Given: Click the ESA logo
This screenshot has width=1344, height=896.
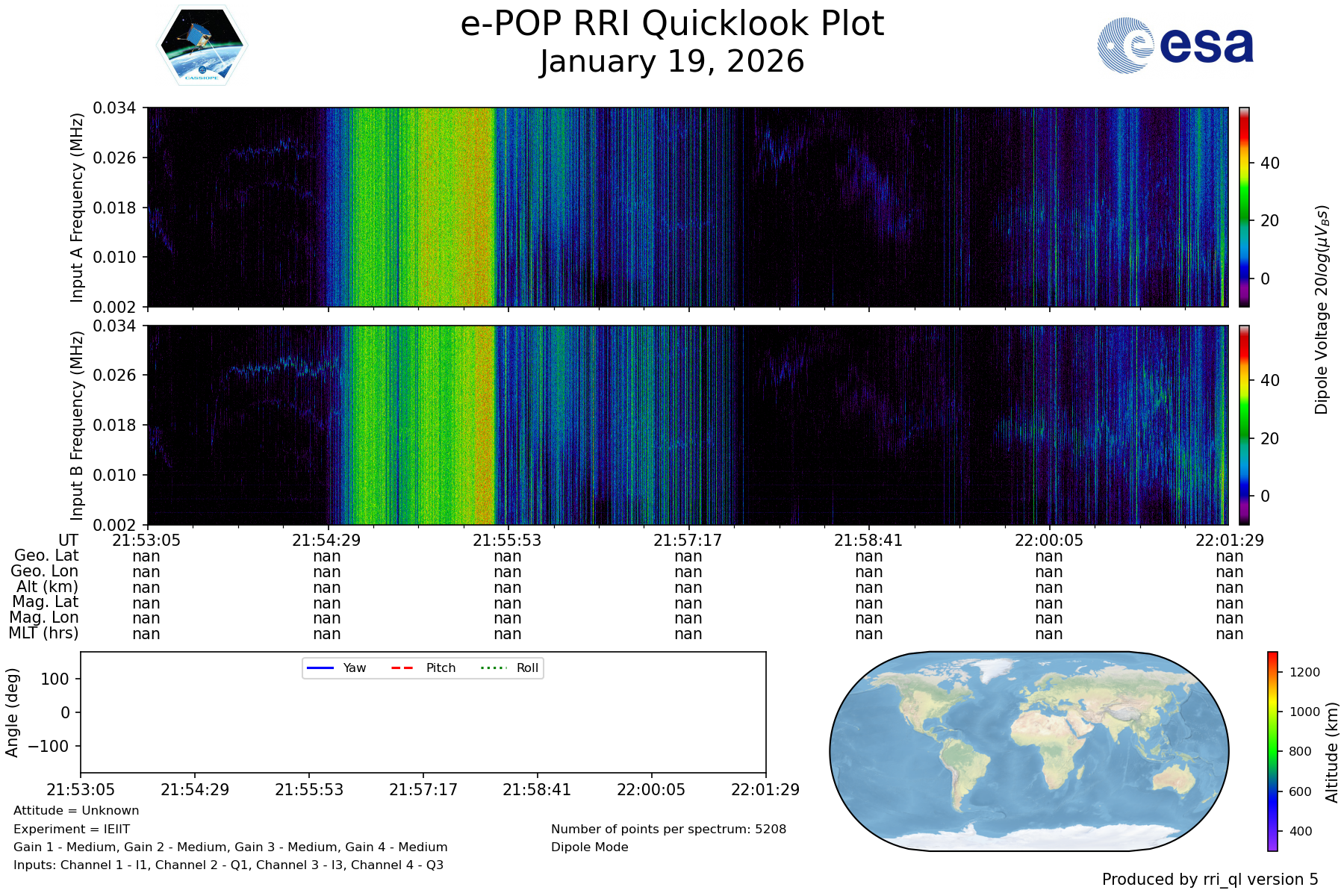Looking at the screenshot, I should pyautogui.click(x=1175, y=46).
